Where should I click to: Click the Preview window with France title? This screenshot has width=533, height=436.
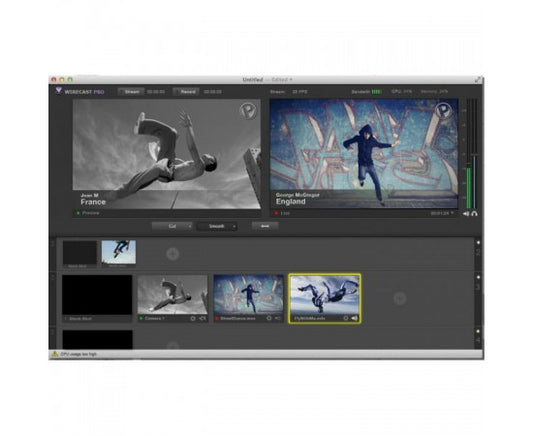click(167, 154)
